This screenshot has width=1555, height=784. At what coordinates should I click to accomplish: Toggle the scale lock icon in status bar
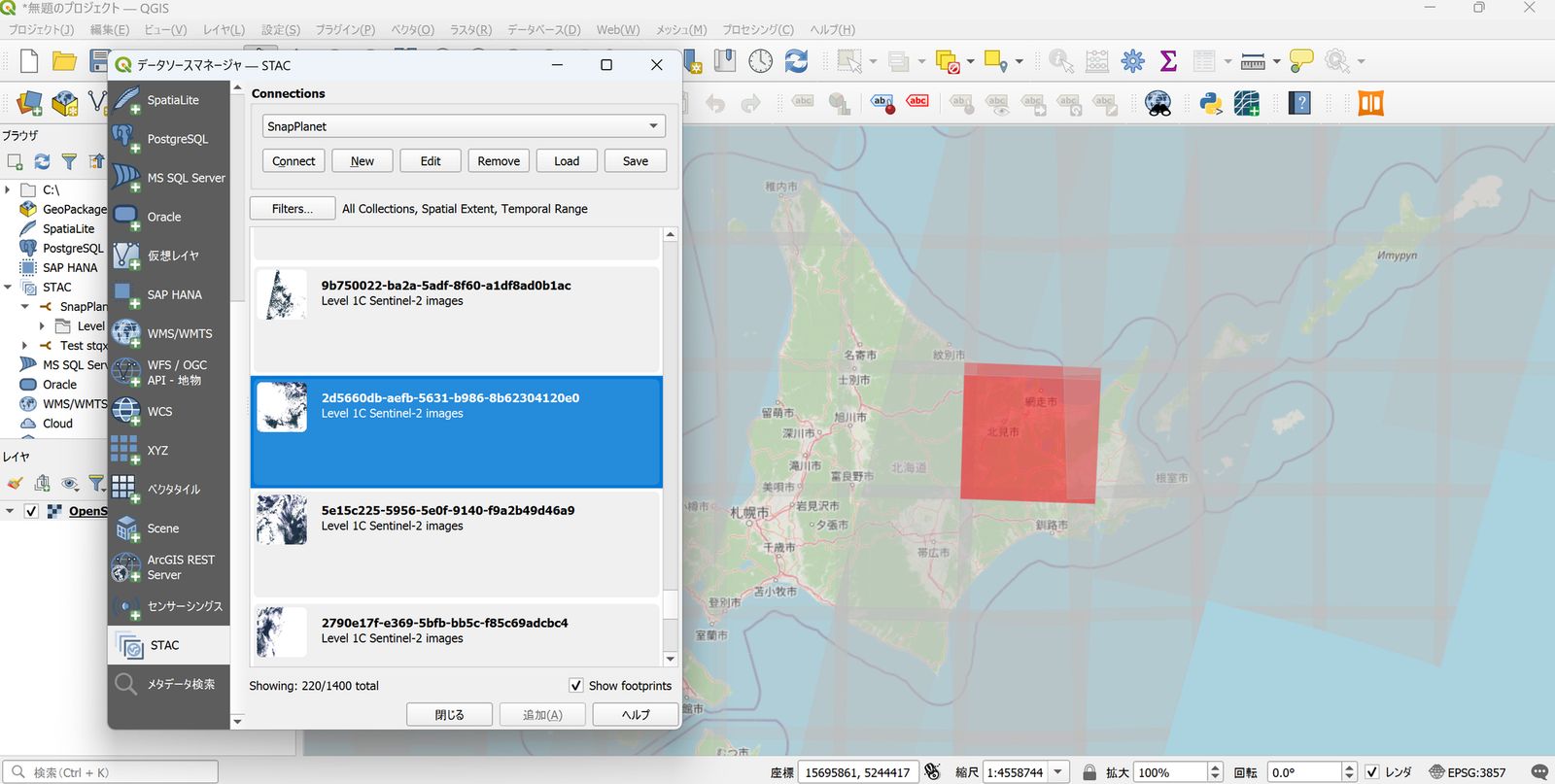point(1089,772)
